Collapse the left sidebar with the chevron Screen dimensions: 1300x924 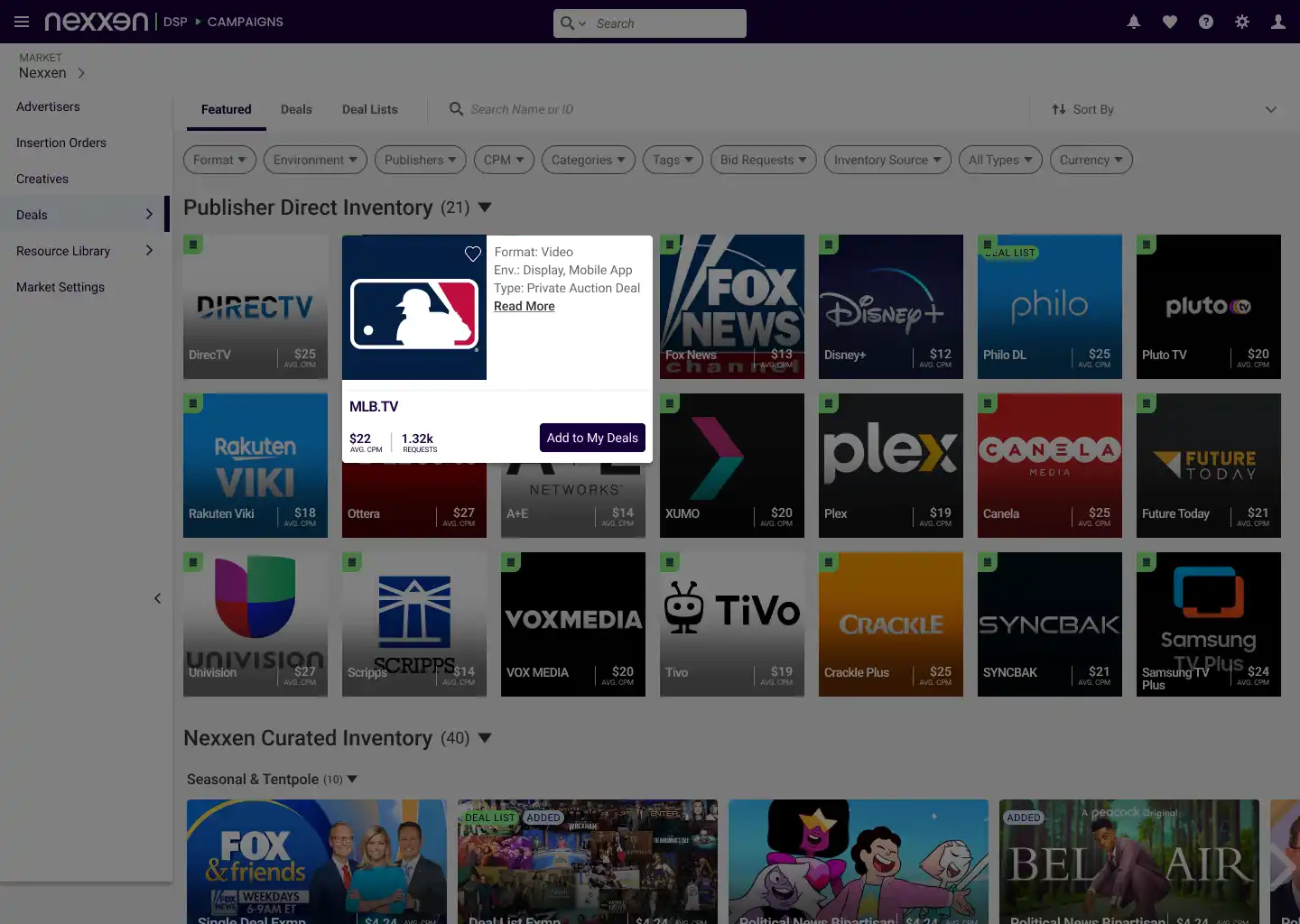[x=158, y=598]
